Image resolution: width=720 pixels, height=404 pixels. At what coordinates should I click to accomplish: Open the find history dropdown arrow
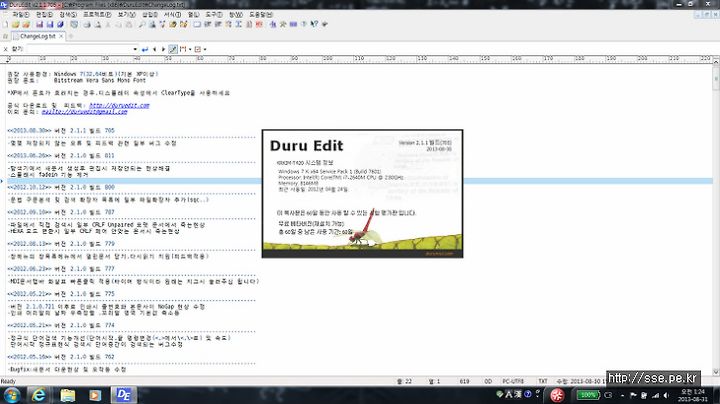point(135,49)
